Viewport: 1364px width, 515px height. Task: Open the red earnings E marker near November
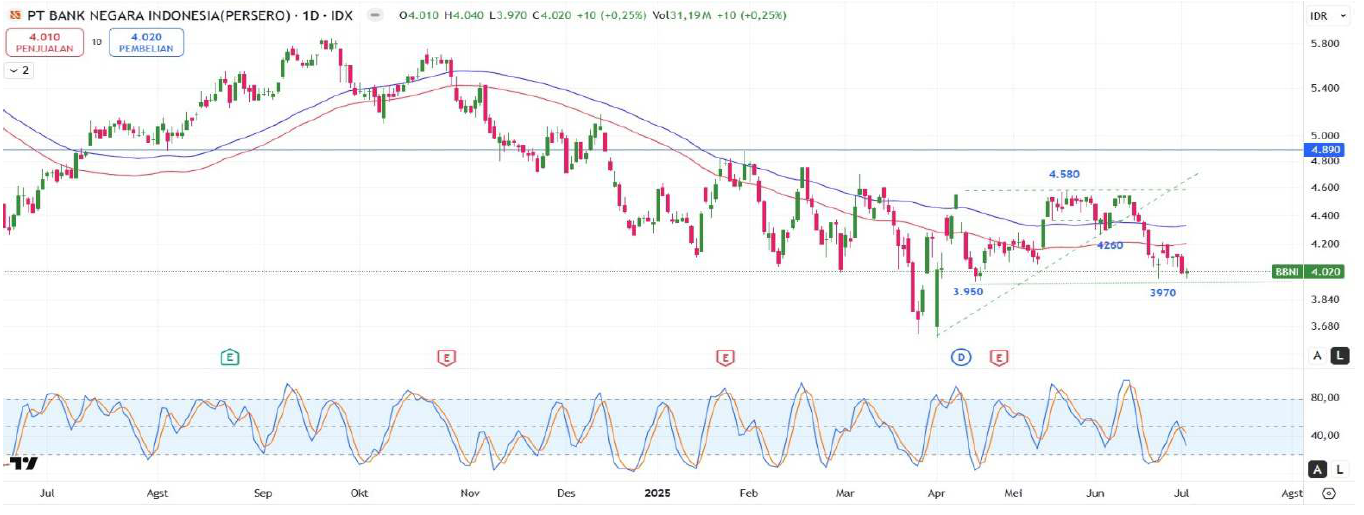click(446, 356)
